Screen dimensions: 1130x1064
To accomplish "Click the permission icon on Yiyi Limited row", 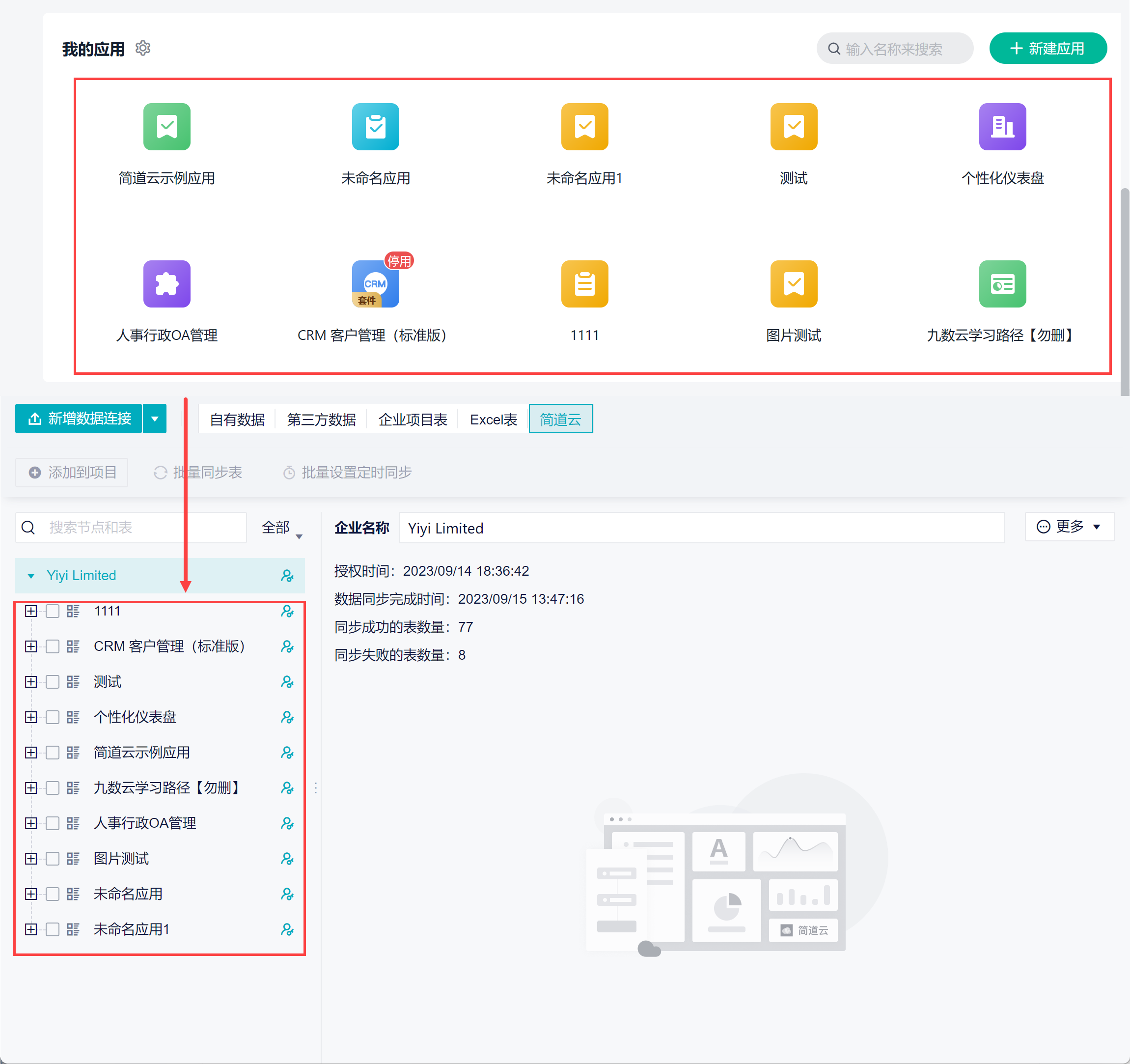I will pyautogui.click(x=287, y=576).
